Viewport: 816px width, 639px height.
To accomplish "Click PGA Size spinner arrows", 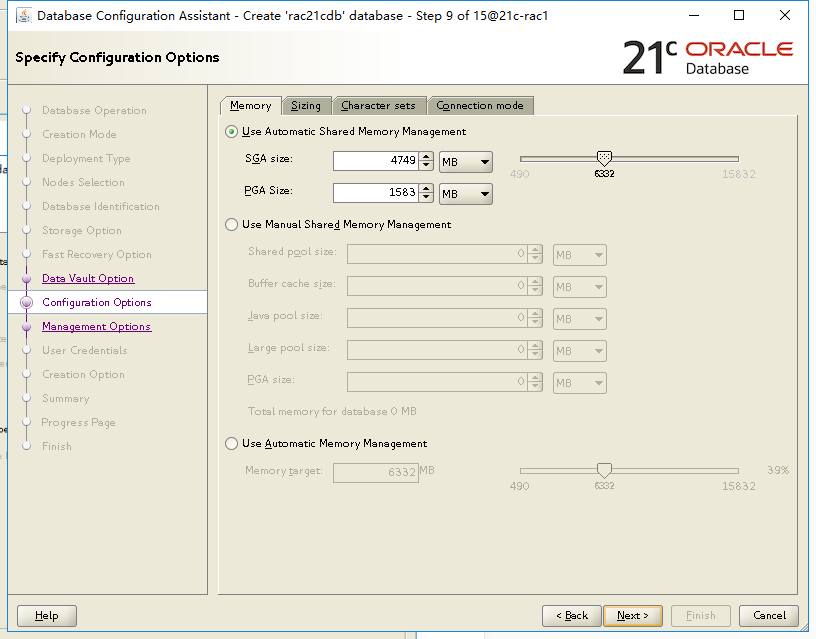I will pos(426,193).
